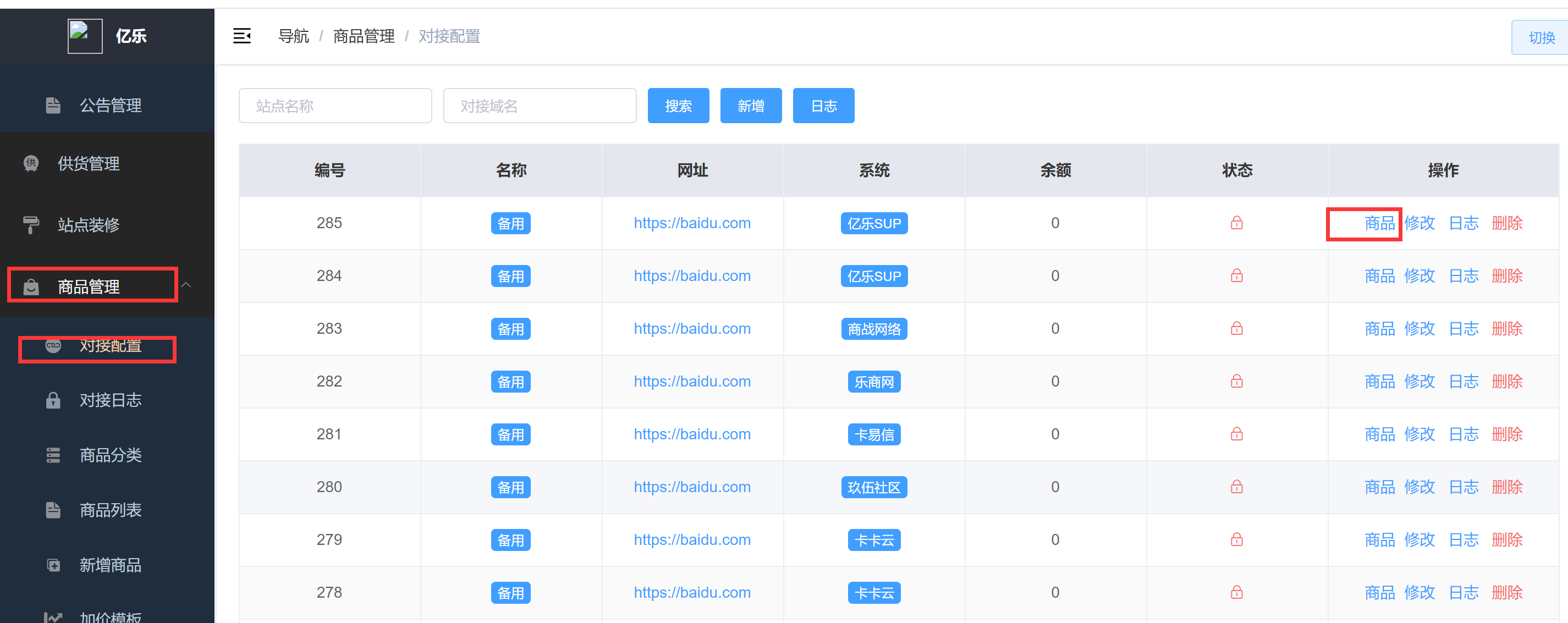Collapse the 商品管理 sidebar section chevron
Image resolution: width=1568 pixels, height=623 pixels.
click(188, 285)
